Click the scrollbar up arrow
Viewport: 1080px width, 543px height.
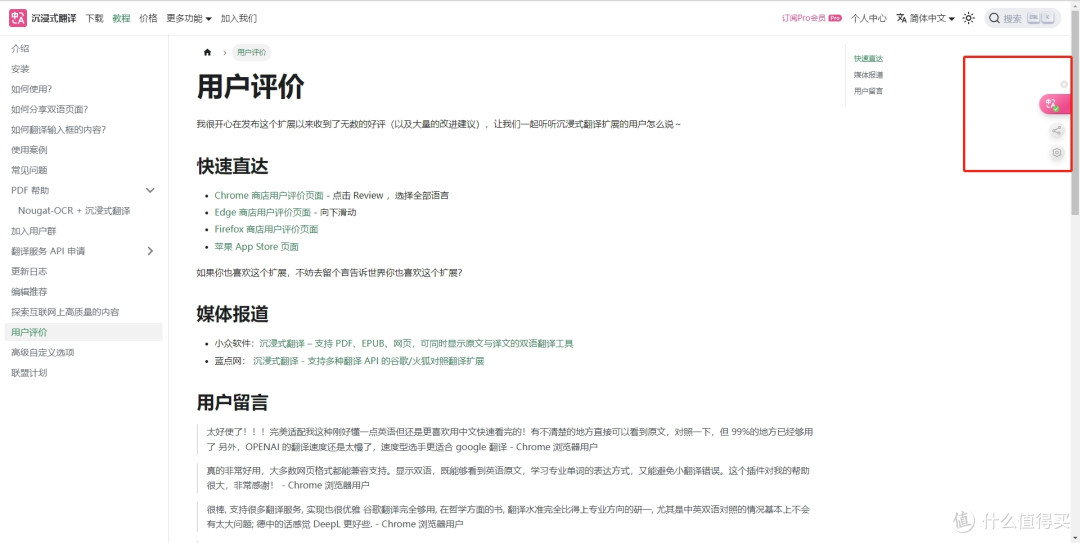(1074, 6)
